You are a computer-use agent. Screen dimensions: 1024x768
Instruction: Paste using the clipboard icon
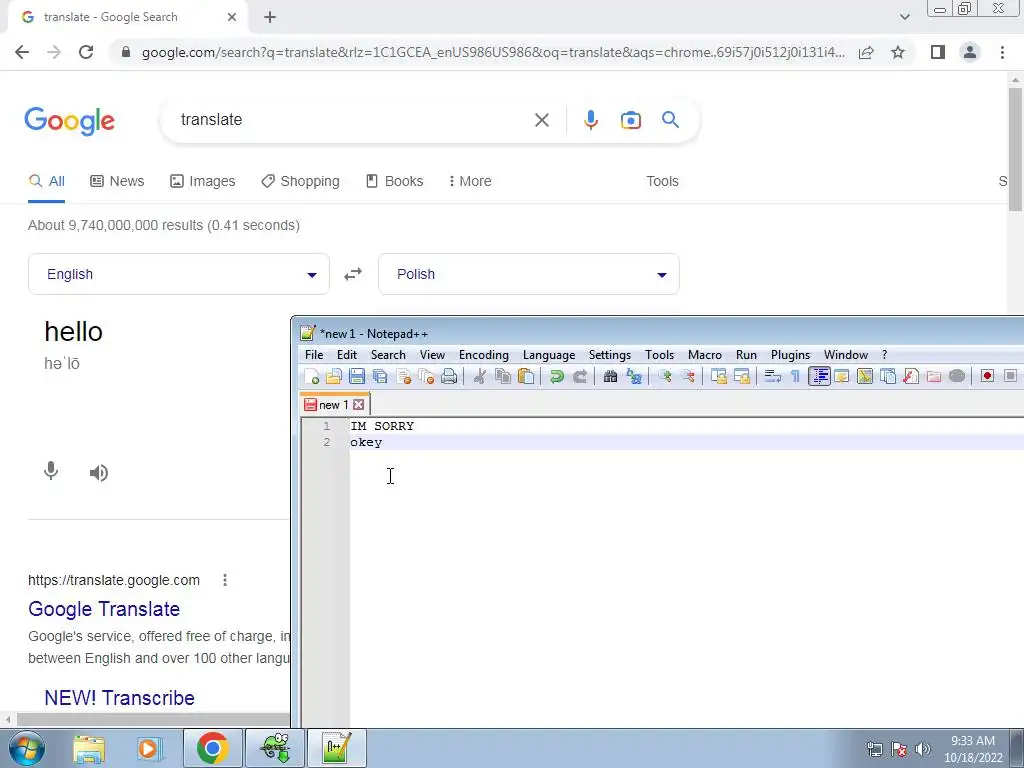[x=526, y=376]
